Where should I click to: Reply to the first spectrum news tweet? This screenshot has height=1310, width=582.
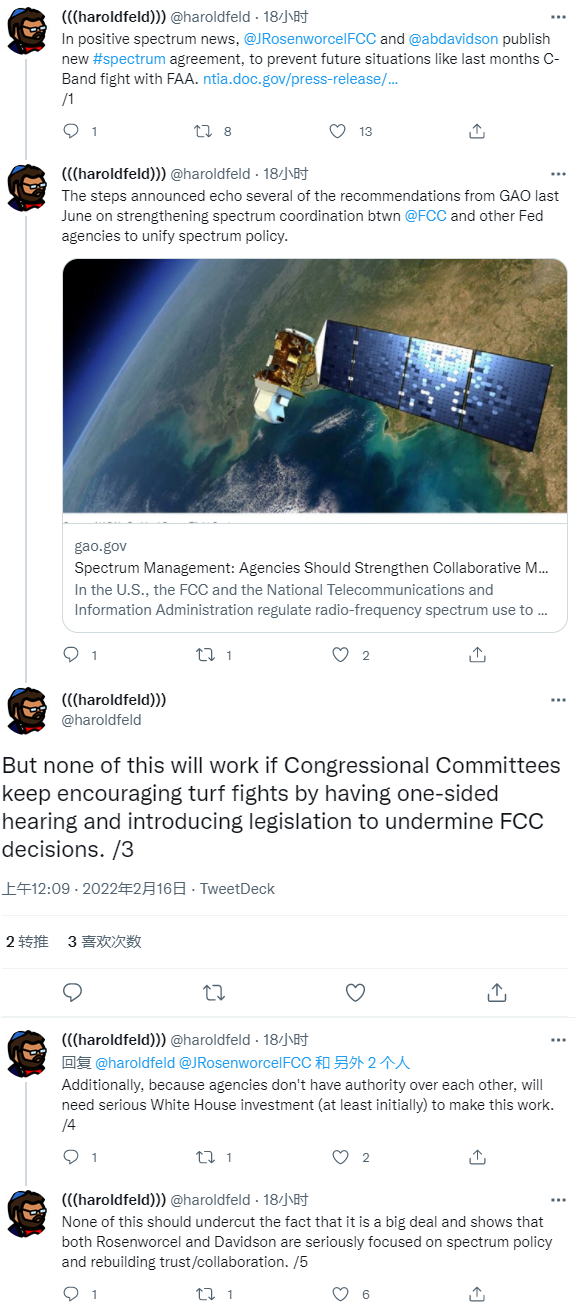69,130
